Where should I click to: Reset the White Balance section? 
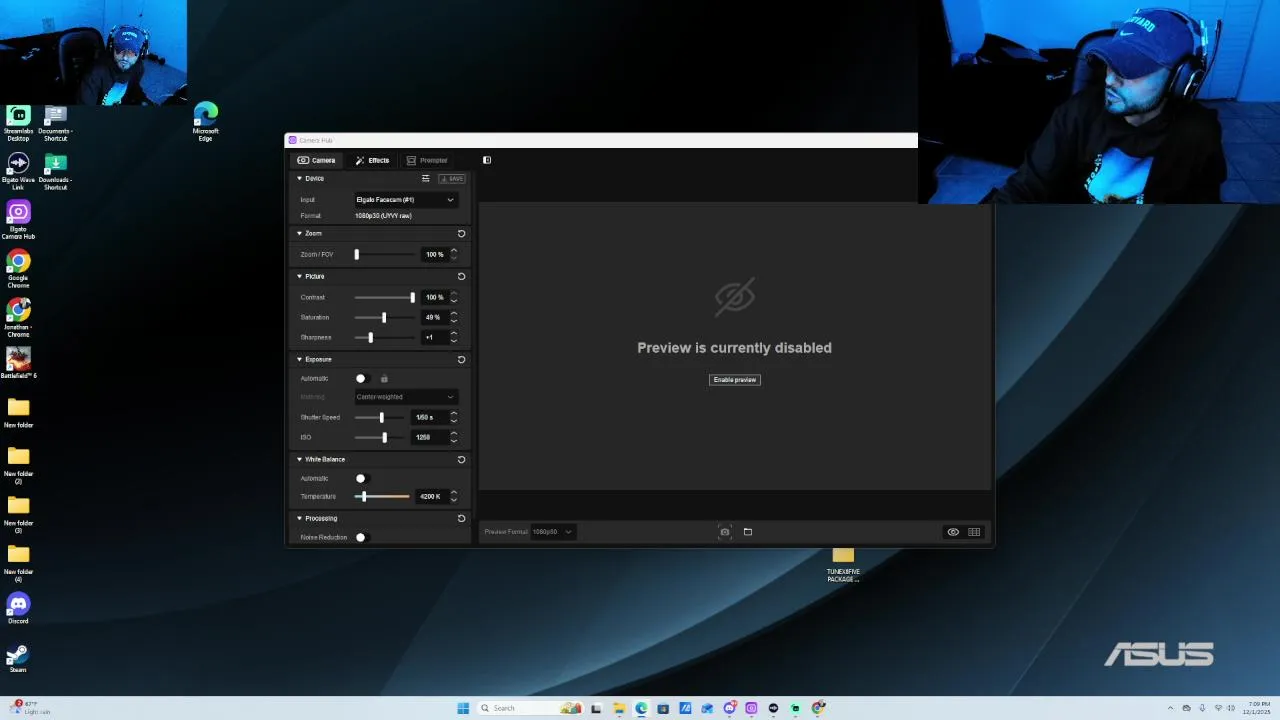461,460
